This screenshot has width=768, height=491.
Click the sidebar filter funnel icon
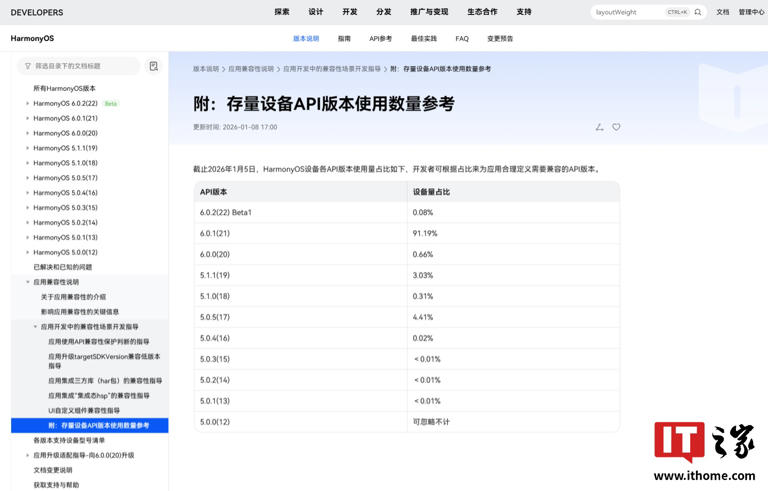click(x=26, y=66)
